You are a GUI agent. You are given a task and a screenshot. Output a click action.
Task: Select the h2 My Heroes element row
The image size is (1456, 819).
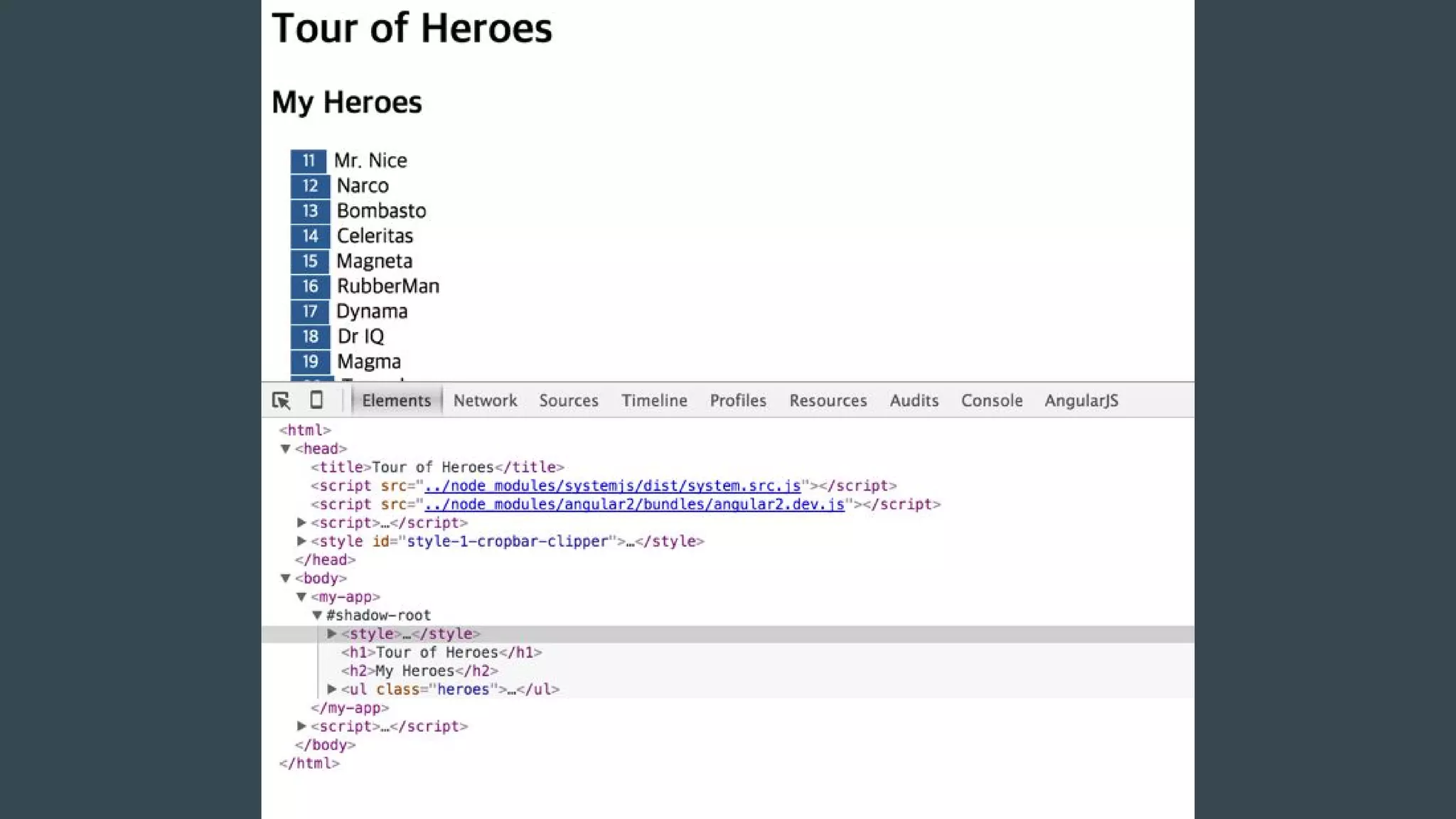click(x=419, y=670)
